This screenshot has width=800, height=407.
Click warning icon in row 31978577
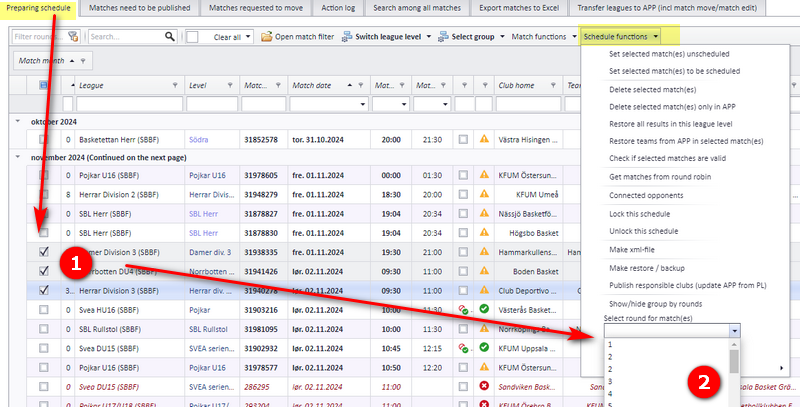pos(484,367)
